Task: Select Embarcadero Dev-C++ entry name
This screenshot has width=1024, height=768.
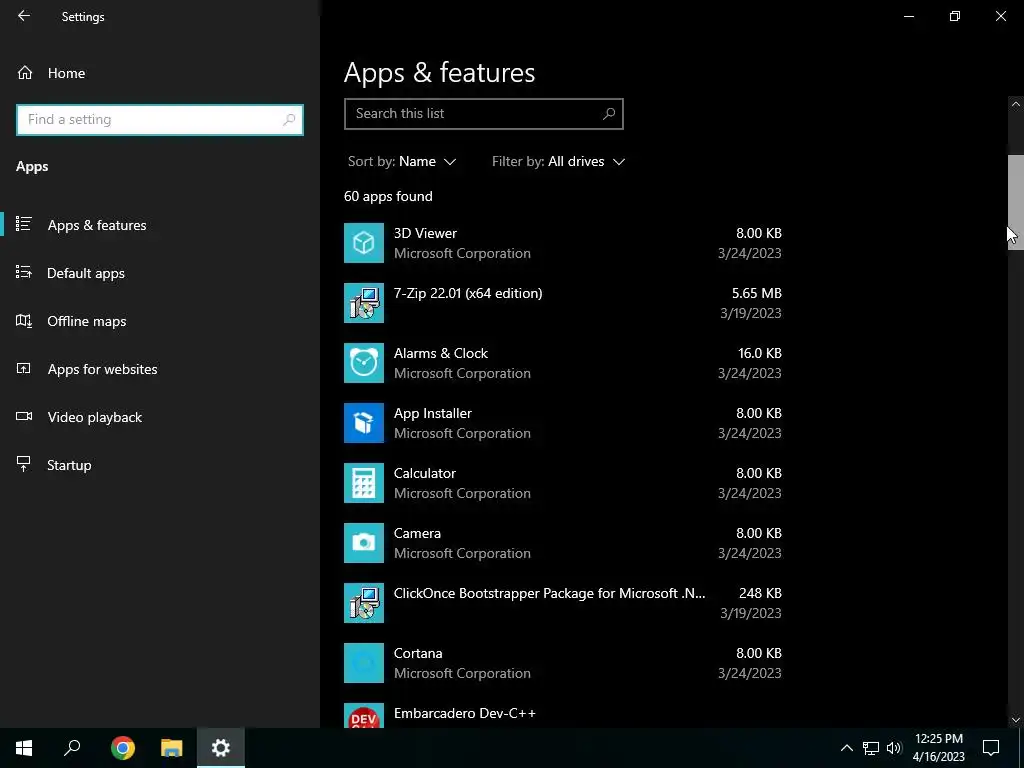Action: (x=464, y=714)
